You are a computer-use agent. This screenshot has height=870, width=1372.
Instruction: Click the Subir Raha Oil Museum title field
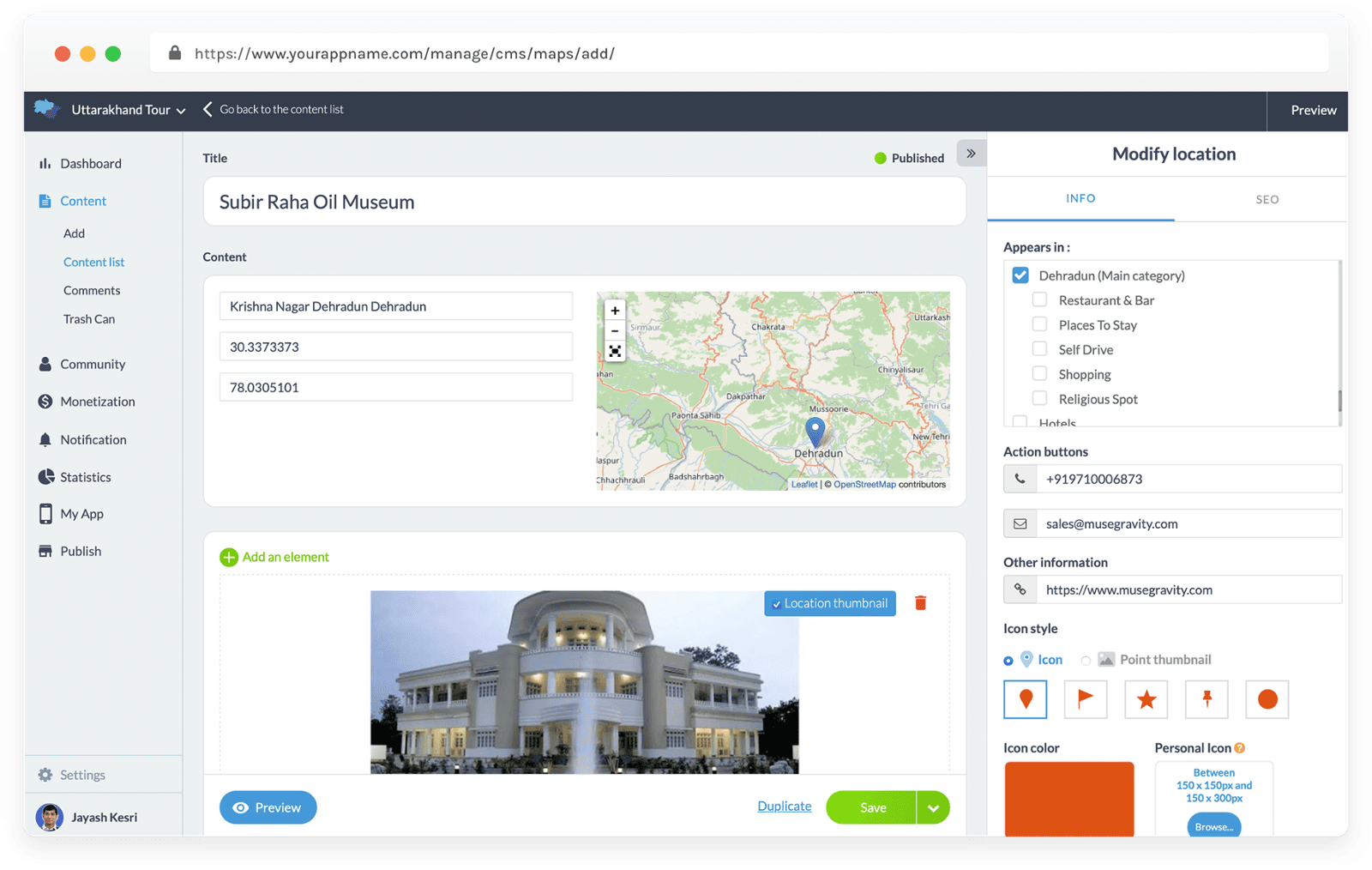pyautogui.click(x=584, y=202)
